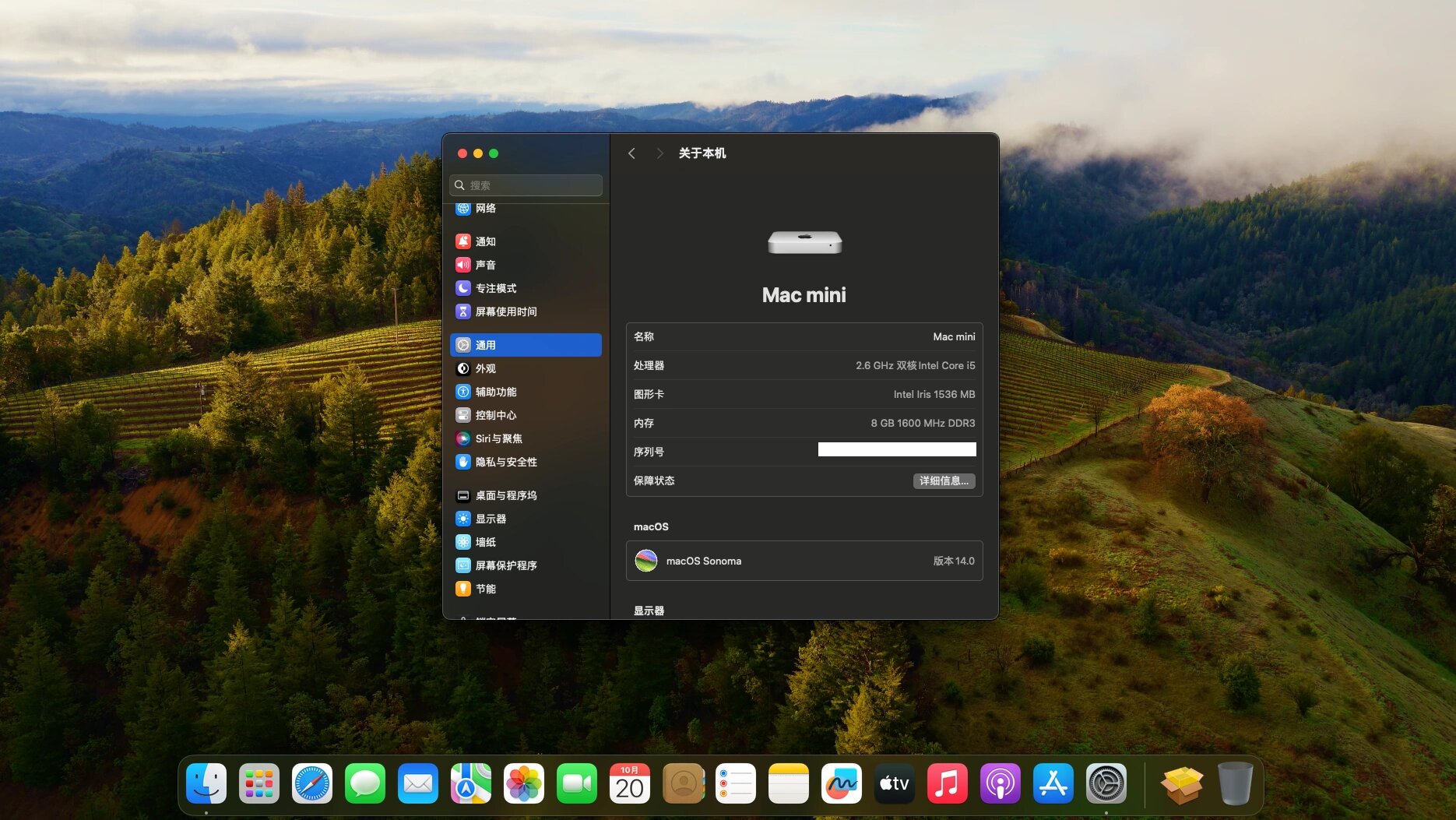The width and height of the screenshot is (1456, 820).
Task: Open App Store in the Dock
Action: click(1053, 783)
